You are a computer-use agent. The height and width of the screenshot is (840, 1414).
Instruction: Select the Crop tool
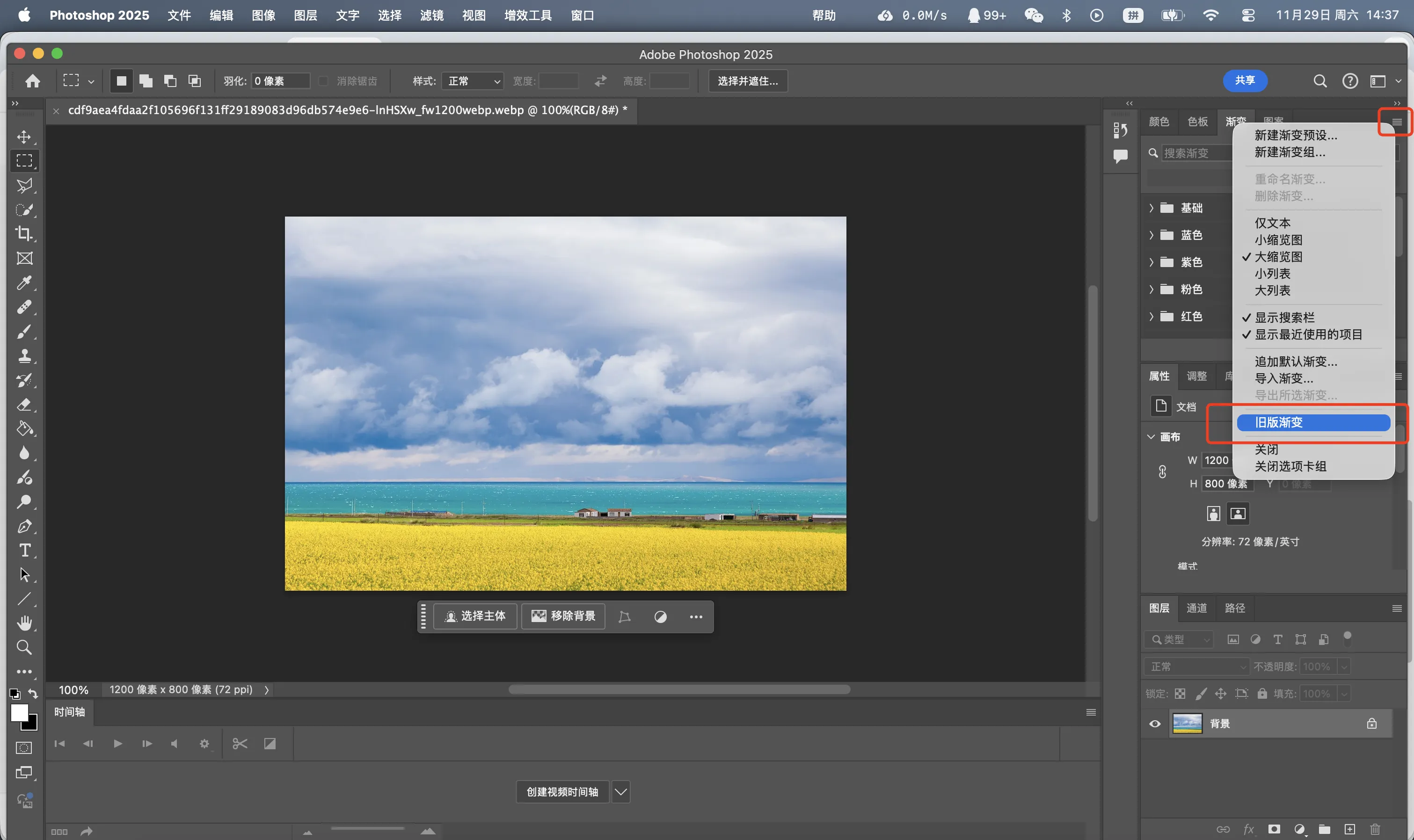pos(24,234)
